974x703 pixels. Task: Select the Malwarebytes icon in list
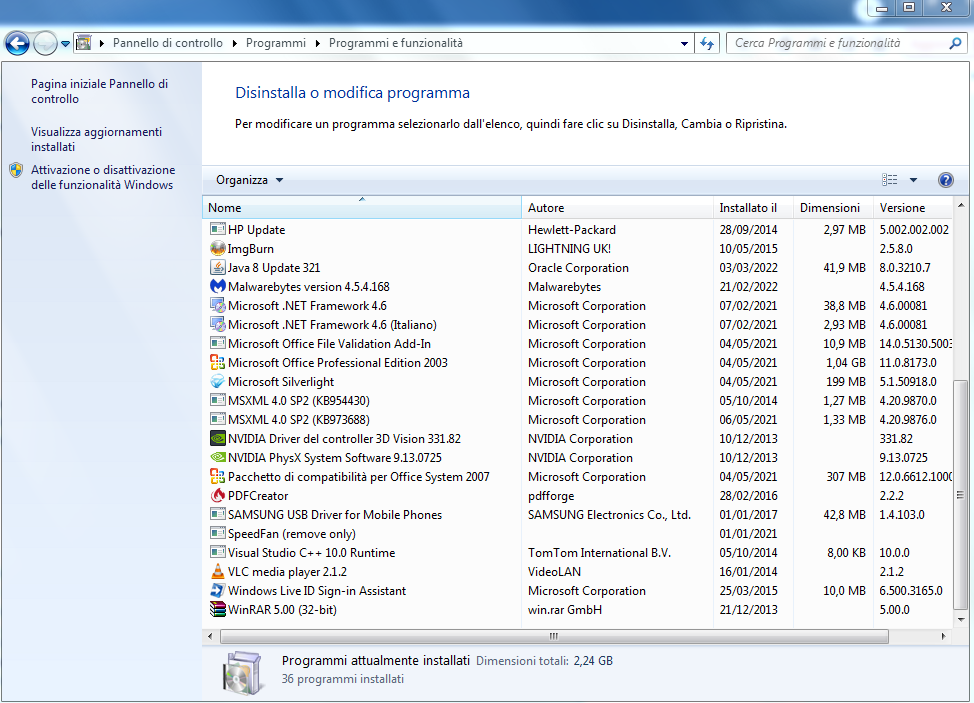[x=218, y=287]
